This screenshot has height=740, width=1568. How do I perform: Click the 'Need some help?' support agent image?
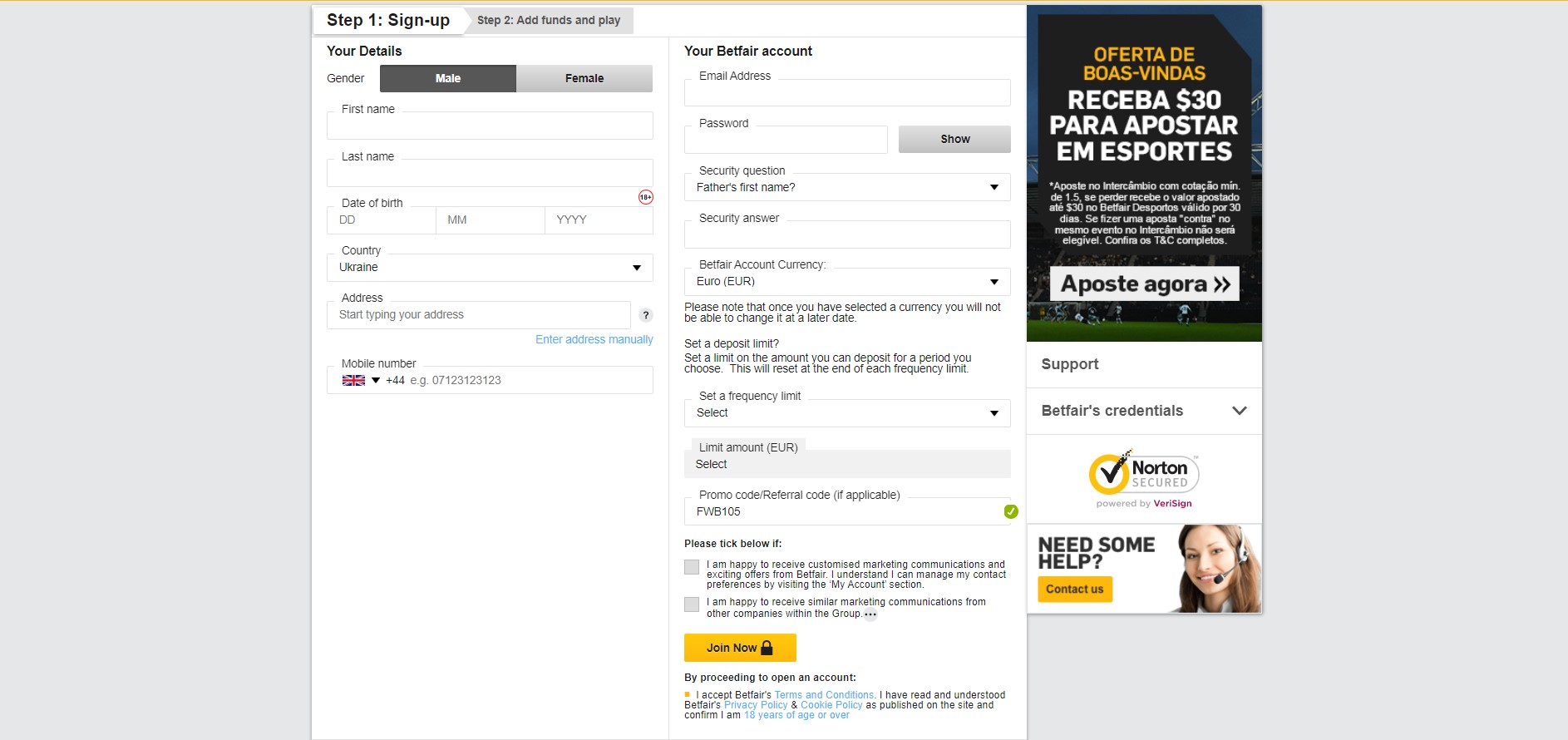pos(1218,569)
